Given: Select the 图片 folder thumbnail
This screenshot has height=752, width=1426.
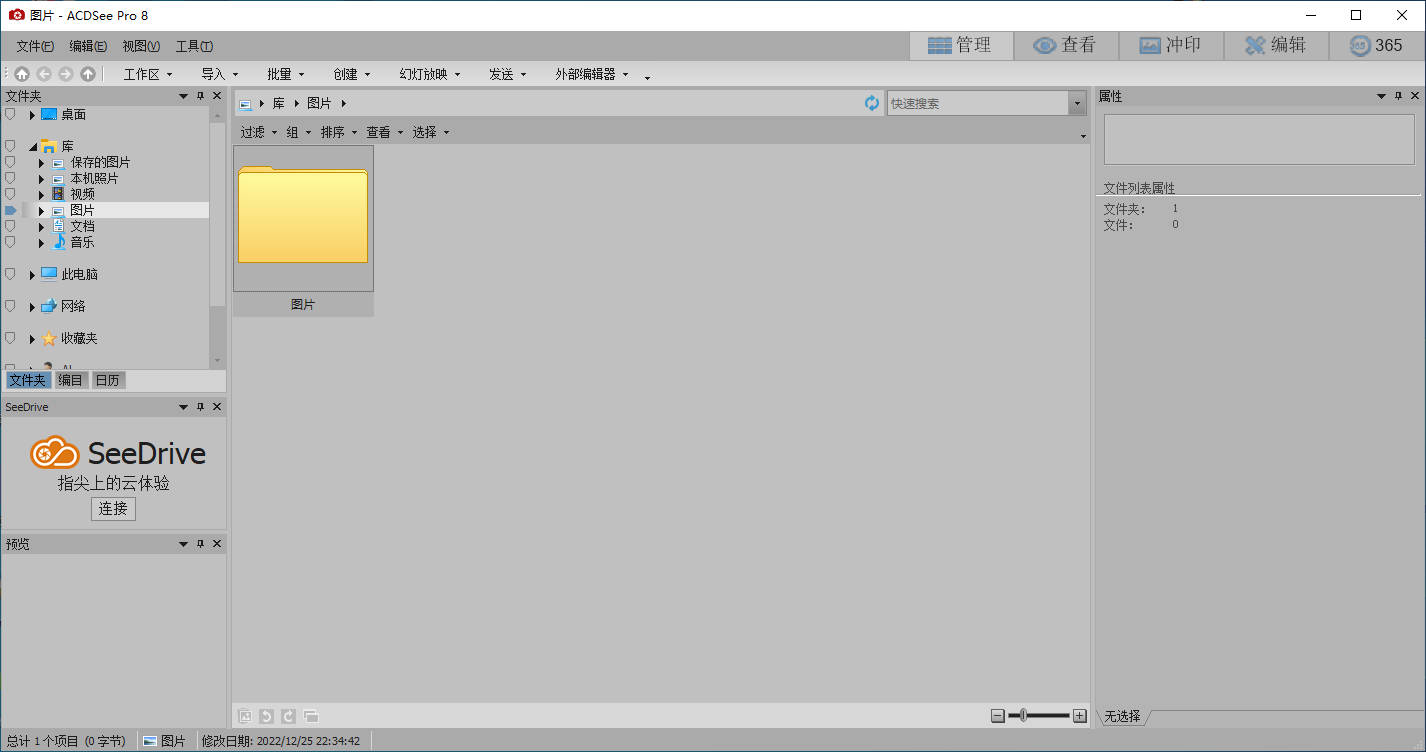Looking at the screenshot, I should point(303,231).
